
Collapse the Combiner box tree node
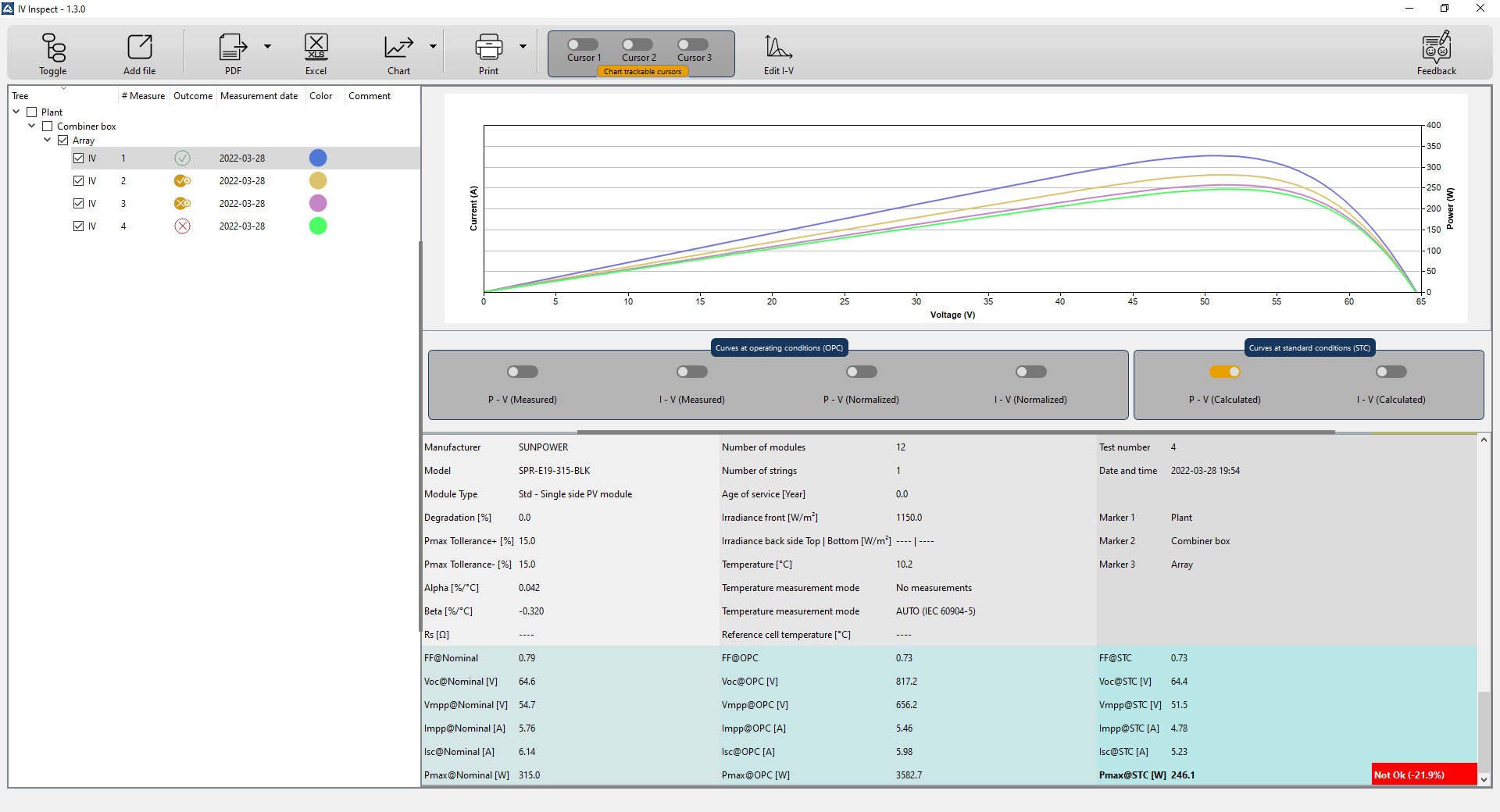pyautogui.click(x=31, y=126)
